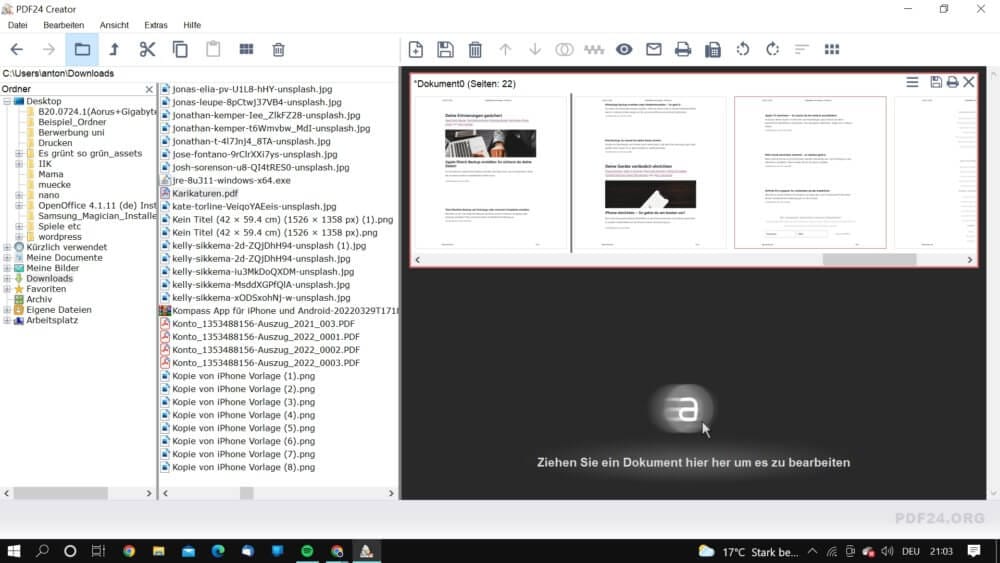The image size is (1000, 563).
Task: Click the editor toolbar trash icon
Action: [475, 49]
